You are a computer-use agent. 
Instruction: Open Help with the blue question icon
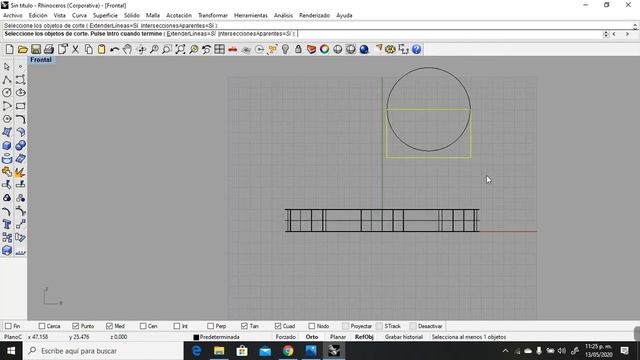click(x=416, y=49)
